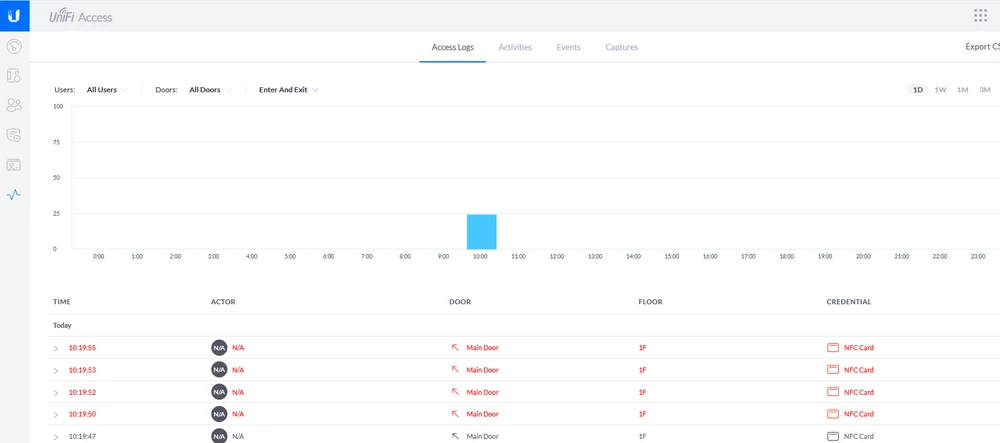1000x443 pixels.
Task: Open the Doors icon in sidebar
Action: click(x=14, y=75)
